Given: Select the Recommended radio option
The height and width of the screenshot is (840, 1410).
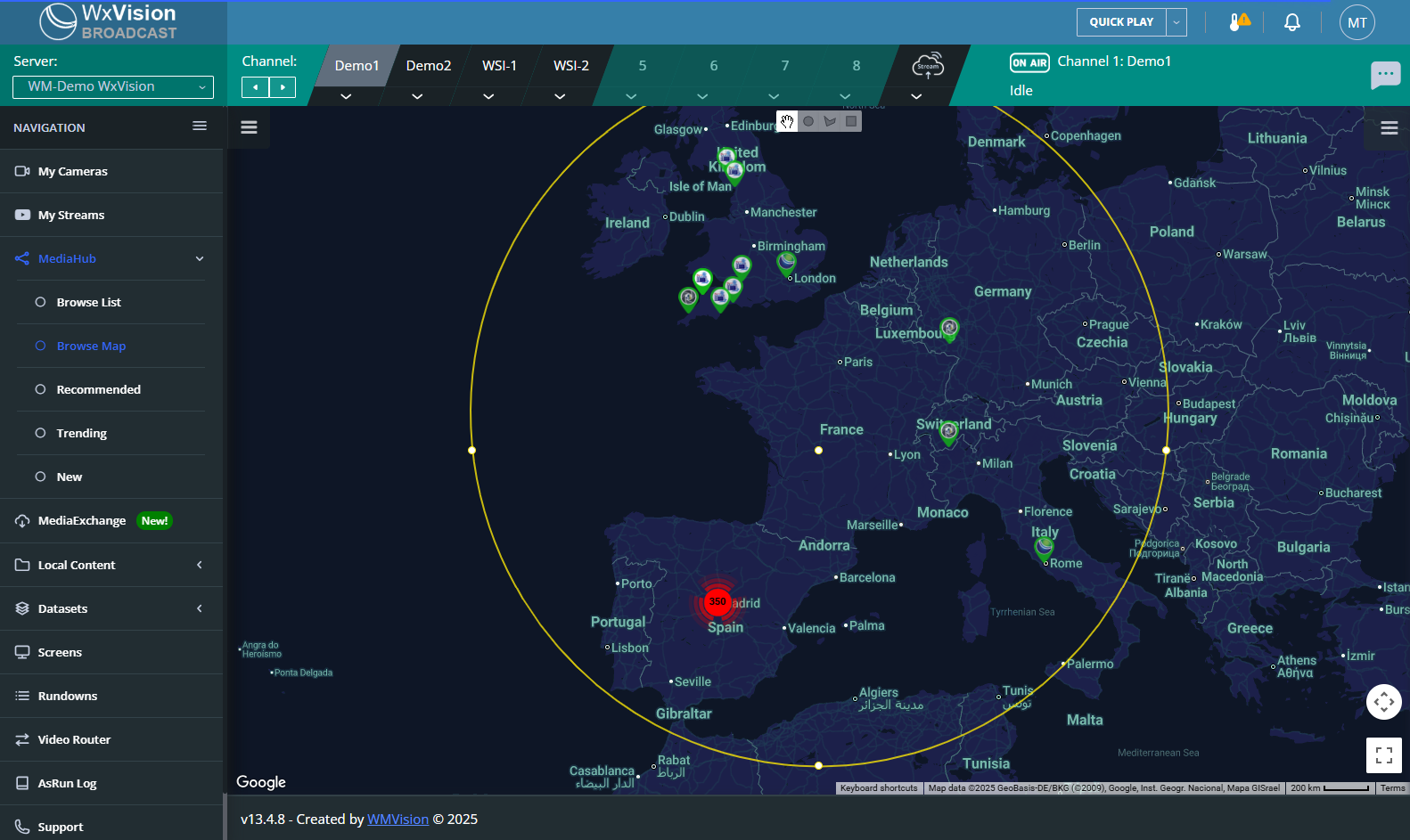Looking at the screenshot, I should [41, 389].
